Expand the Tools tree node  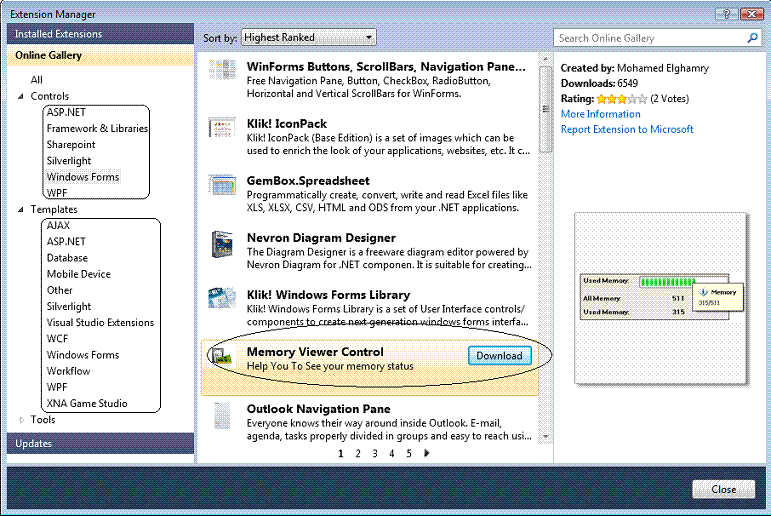[21, 420]
